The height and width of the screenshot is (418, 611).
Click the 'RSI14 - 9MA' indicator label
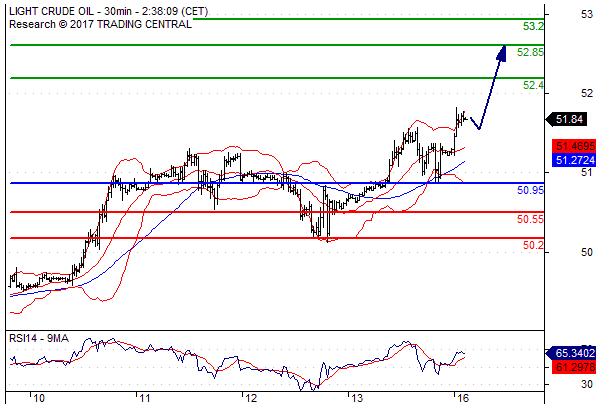click(39, 338)
